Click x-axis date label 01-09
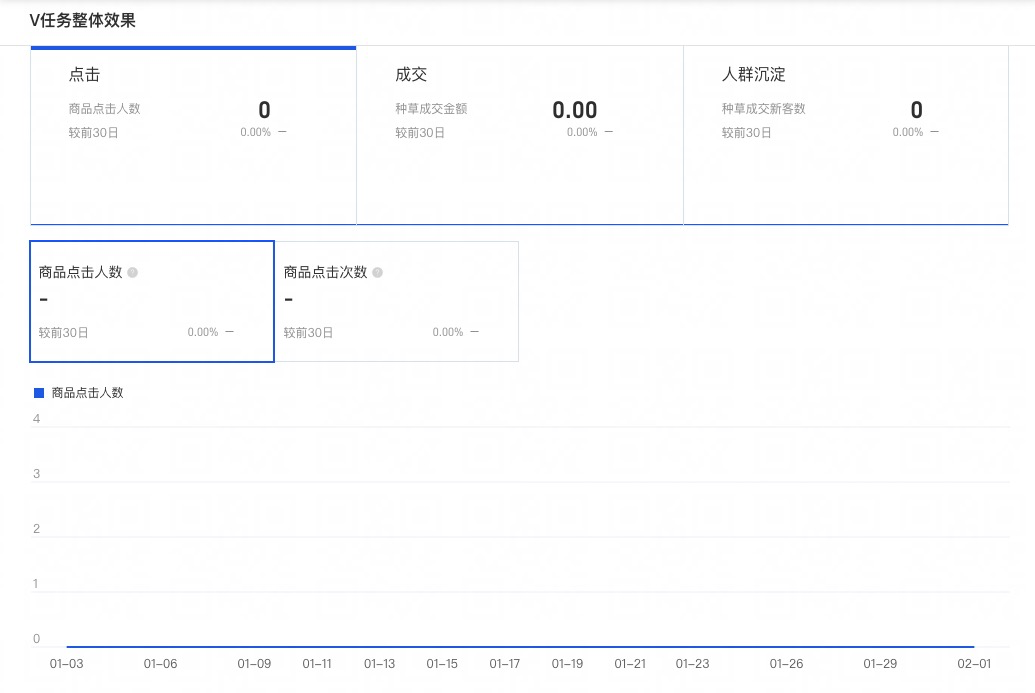The height and width of the screenshot is (693, 1035). (254, 664)
